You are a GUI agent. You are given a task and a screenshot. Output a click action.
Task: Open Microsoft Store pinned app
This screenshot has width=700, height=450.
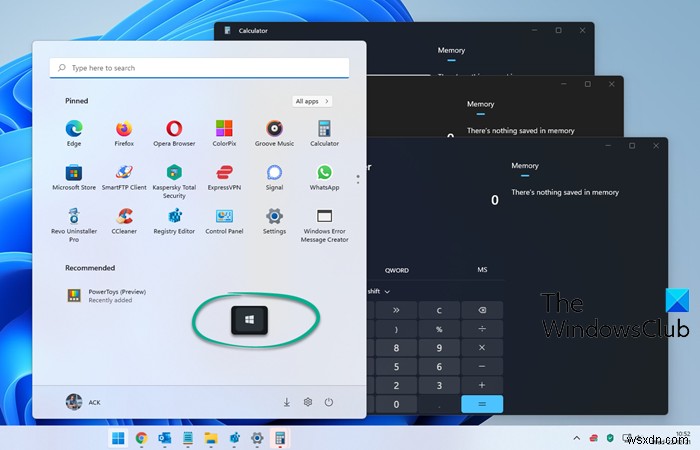tap(74, 177)
